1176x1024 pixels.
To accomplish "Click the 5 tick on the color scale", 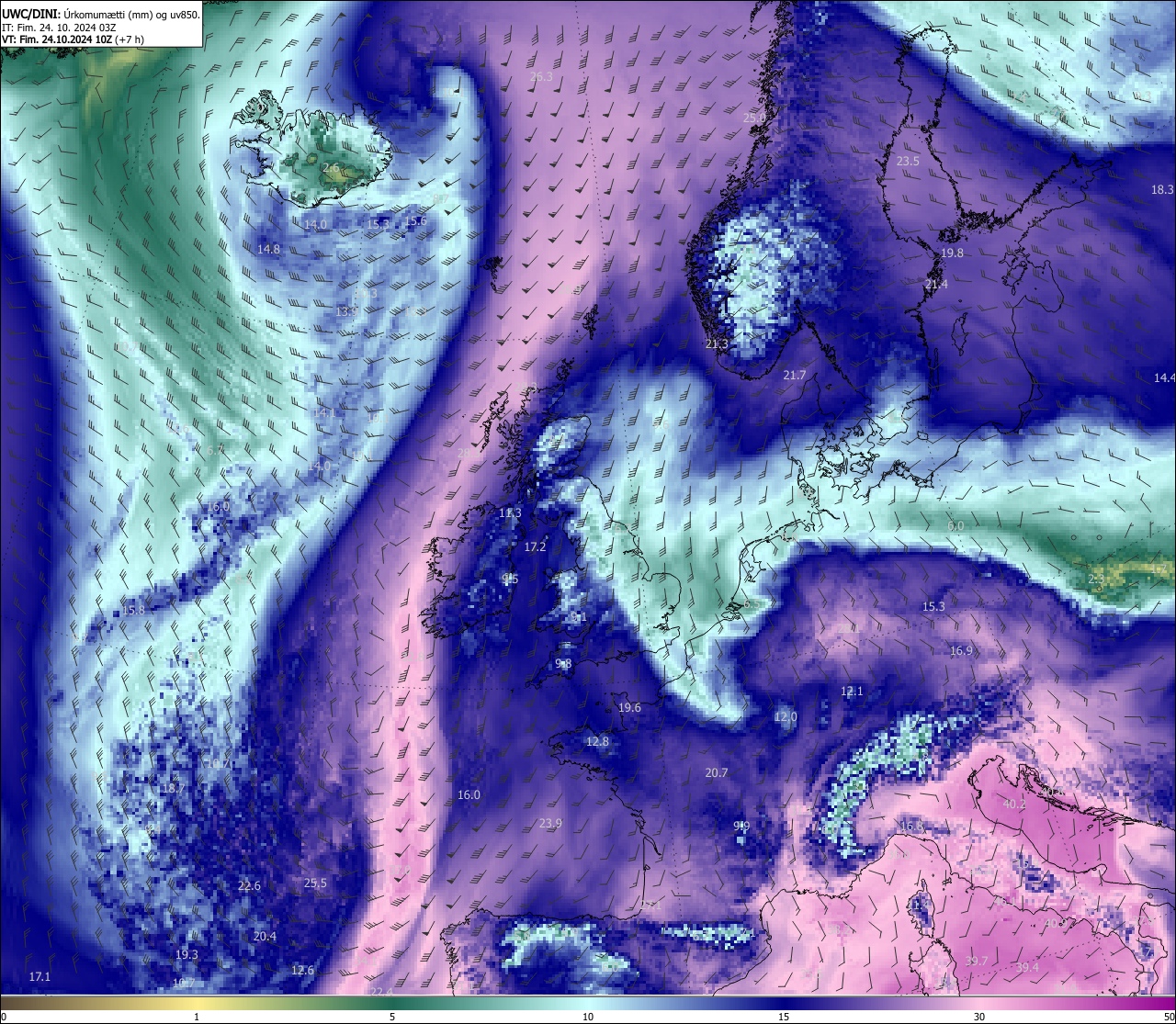I will click(392, 1017).
